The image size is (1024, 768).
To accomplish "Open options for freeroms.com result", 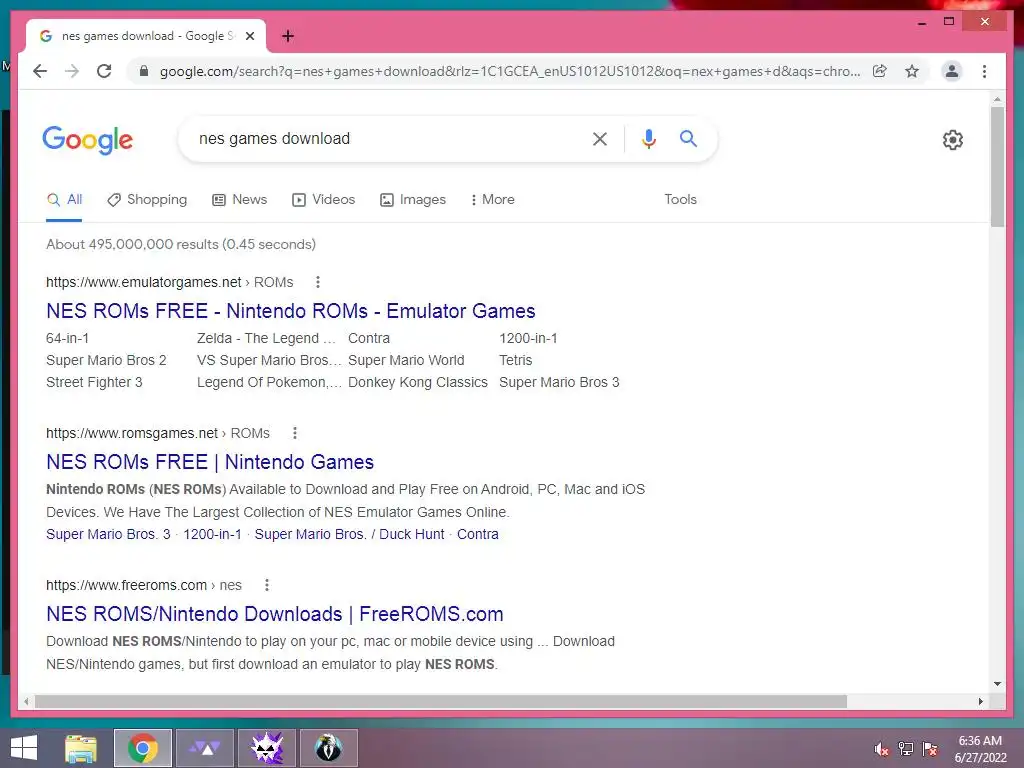I will tap(266, 585).
